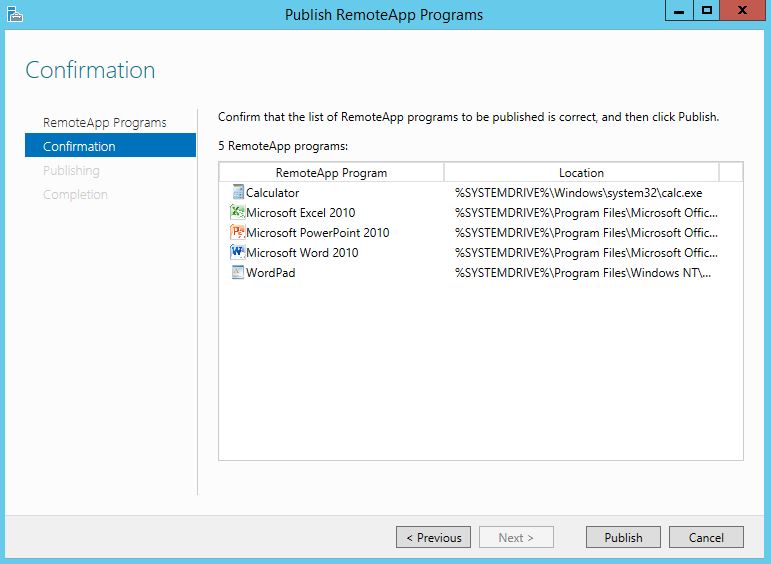Select the Microsoft PowerPoint 2010 list entry

[317, 233]
